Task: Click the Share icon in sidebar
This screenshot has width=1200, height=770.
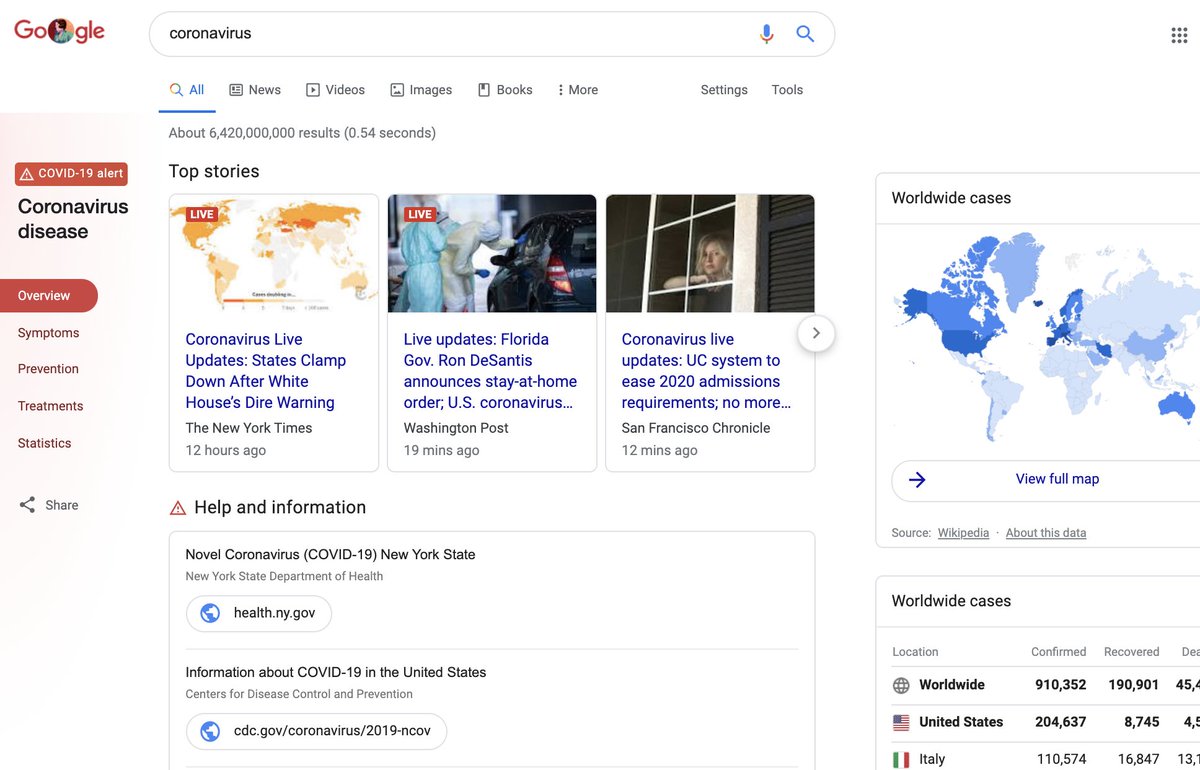Action: click(27, 505)
